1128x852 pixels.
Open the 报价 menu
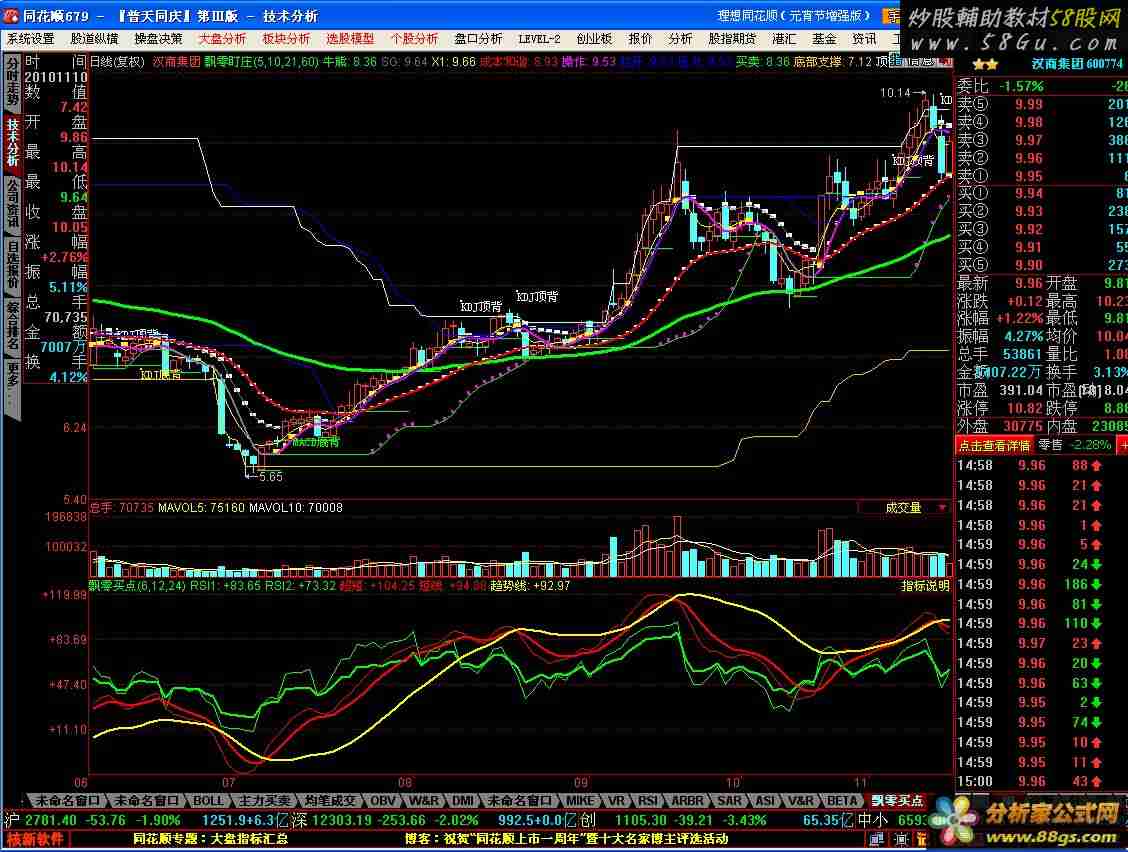640,39
